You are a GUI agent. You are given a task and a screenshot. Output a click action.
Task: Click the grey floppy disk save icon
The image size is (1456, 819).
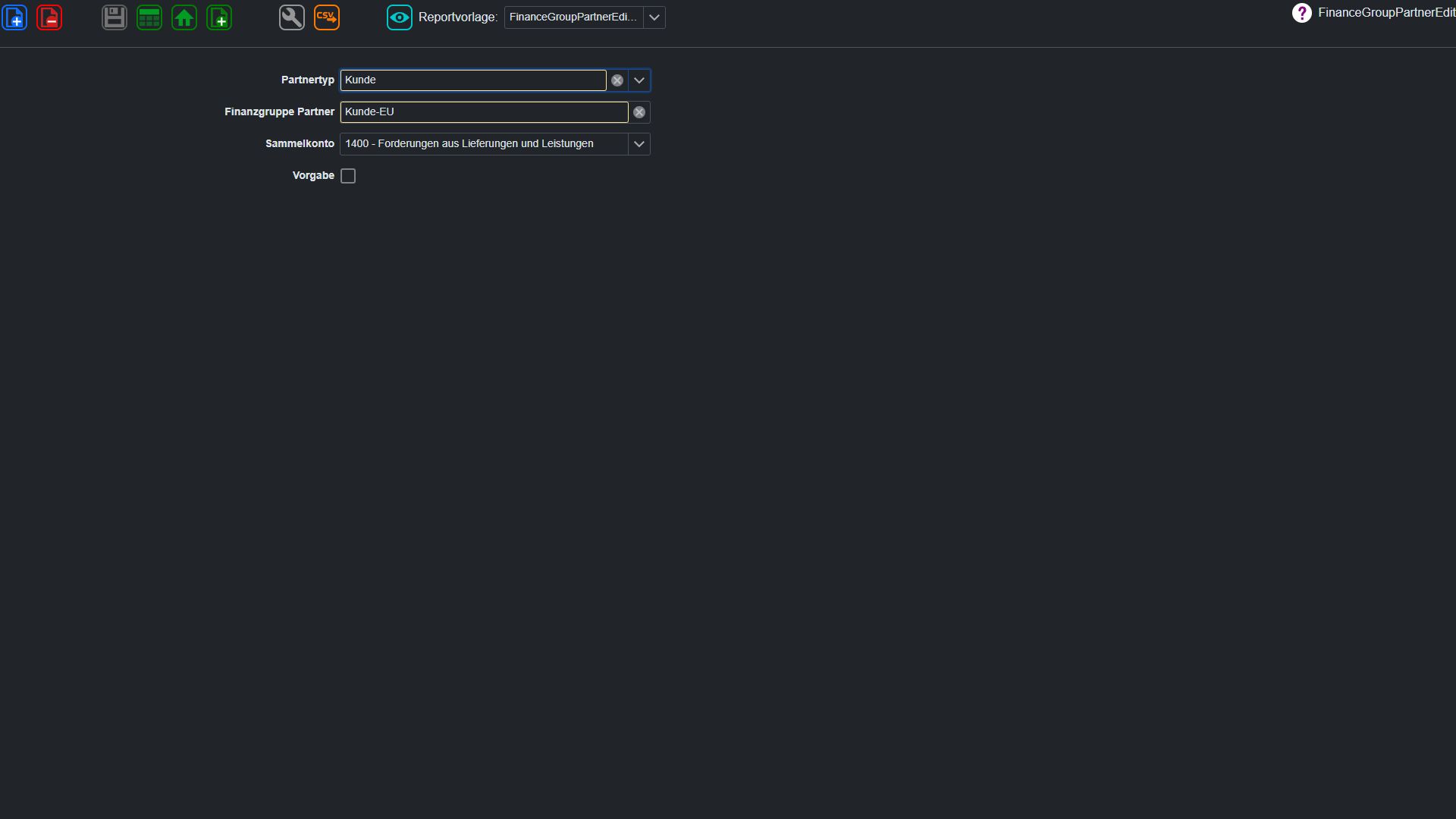(x=115, y=17)
